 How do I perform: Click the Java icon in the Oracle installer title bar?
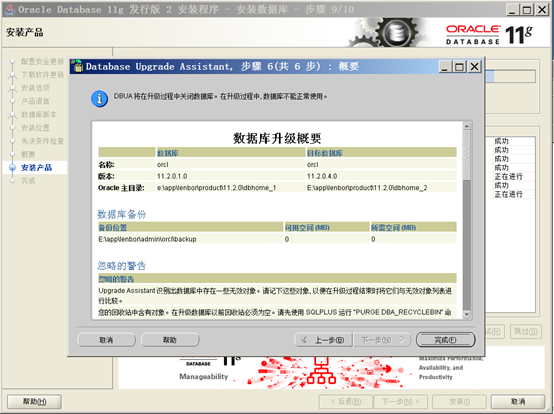coord(10,10)
